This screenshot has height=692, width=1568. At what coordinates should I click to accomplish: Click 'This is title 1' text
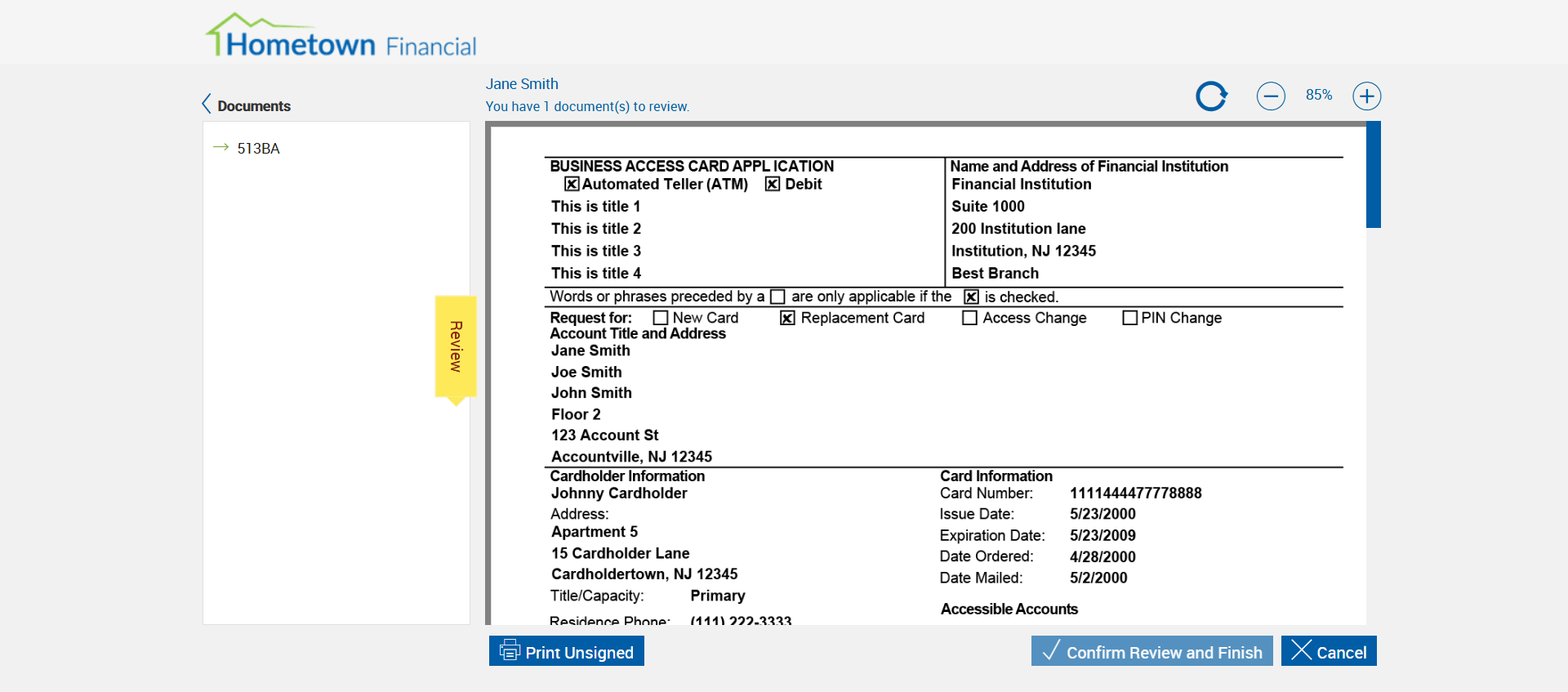[595, 207]
